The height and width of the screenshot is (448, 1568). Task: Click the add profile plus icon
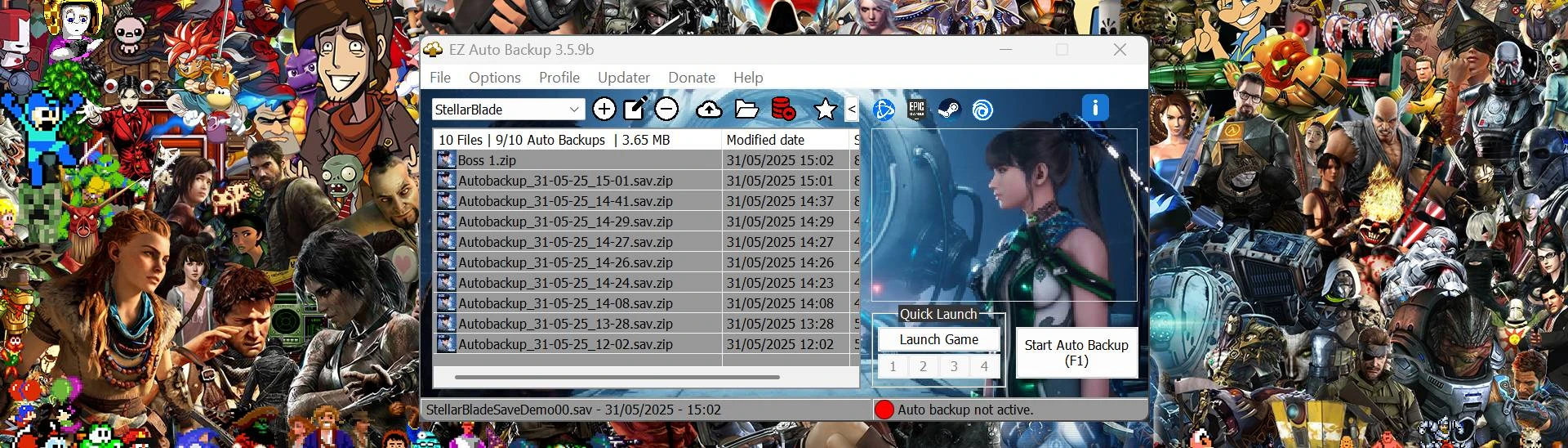coord(604,109)
